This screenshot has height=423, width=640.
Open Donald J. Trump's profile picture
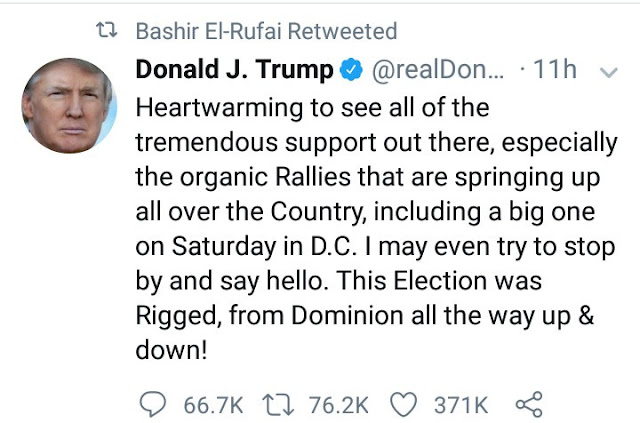click(x=69, y=105)
